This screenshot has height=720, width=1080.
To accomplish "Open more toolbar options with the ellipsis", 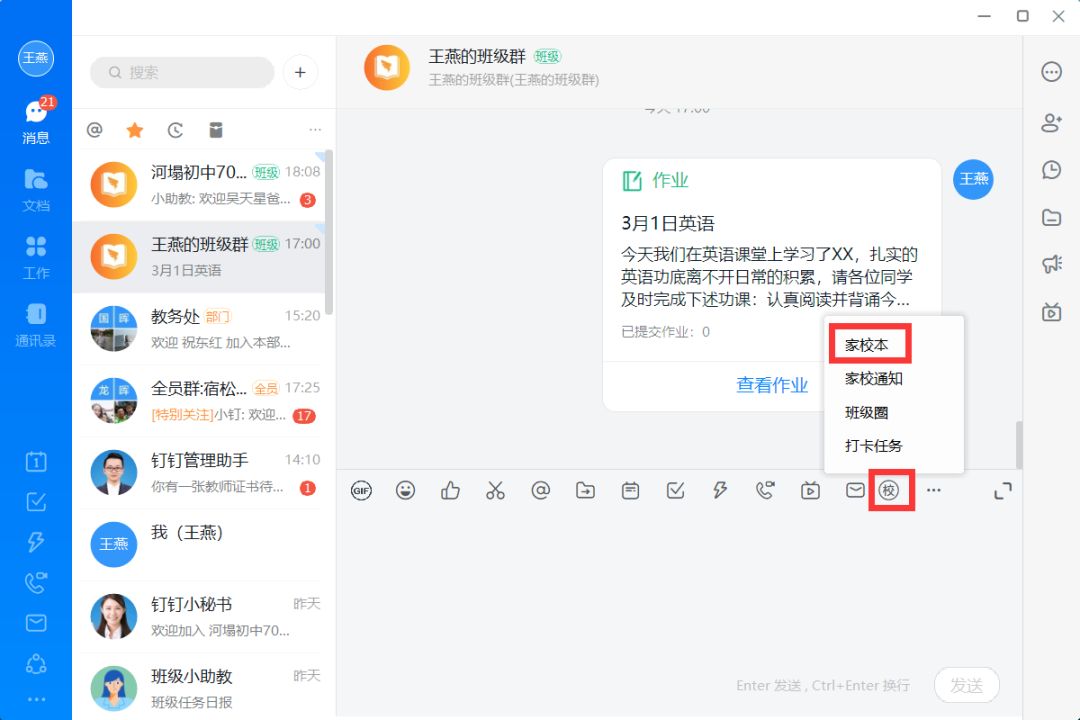I will point(934,490).
